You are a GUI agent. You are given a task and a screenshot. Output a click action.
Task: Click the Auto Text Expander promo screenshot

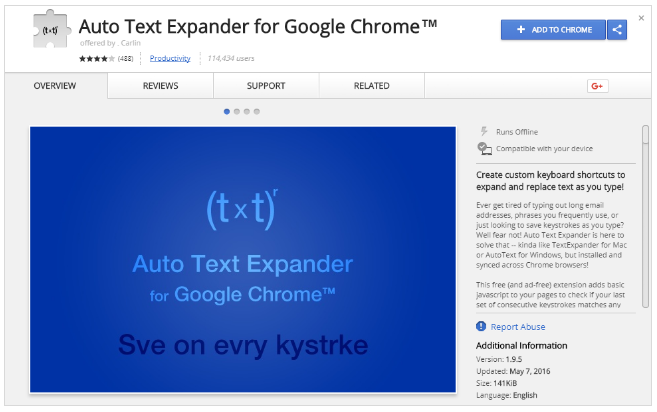coord(243,259)
